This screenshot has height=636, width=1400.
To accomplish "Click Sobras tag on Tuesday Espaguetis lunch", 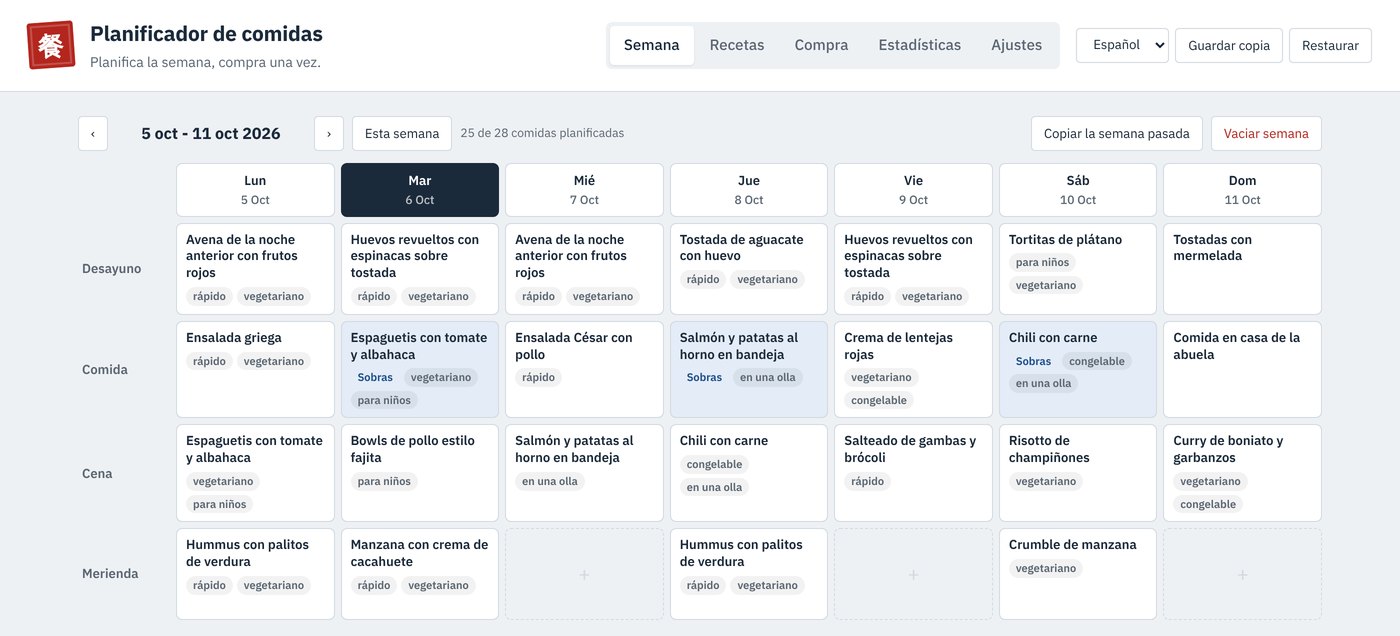I will coord(375,377).
